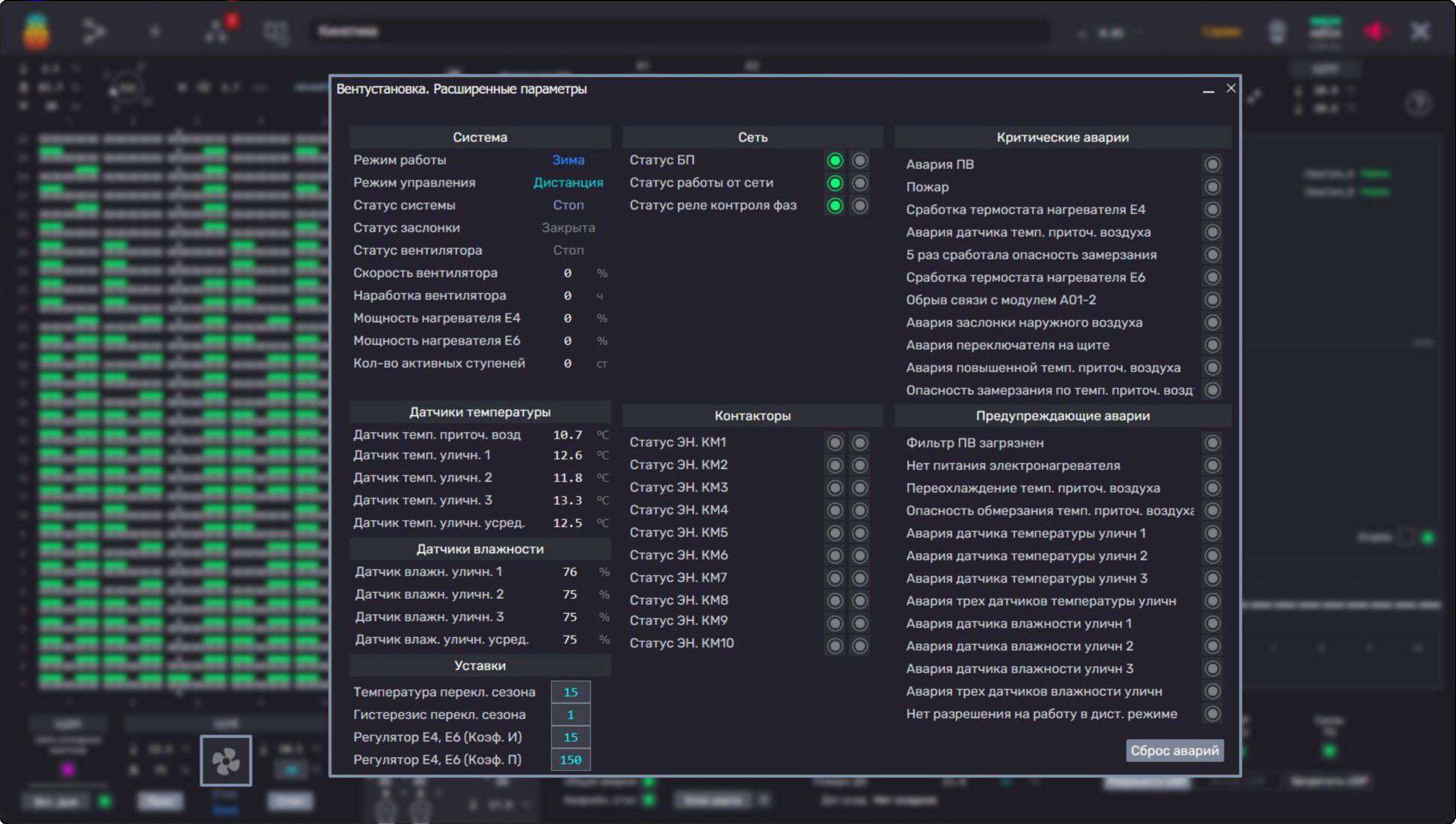This screenshot has width=1456, height=824.
Task: Open the Режим работы value Зима
Action: click(568, 160)
